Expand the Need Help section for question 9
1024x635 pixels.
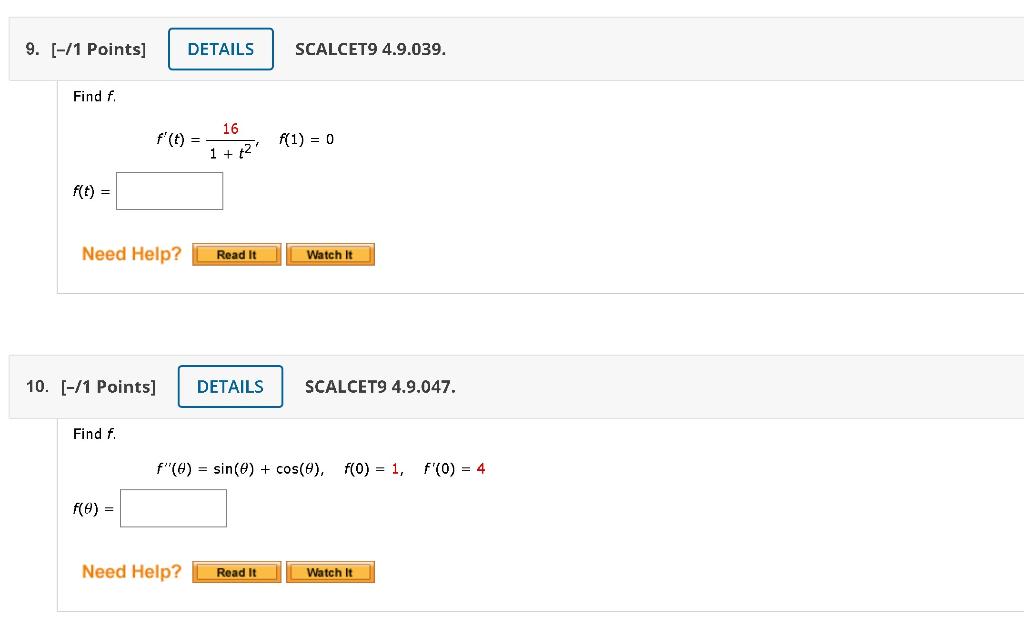pyautogui.click(x=131, y=253)
